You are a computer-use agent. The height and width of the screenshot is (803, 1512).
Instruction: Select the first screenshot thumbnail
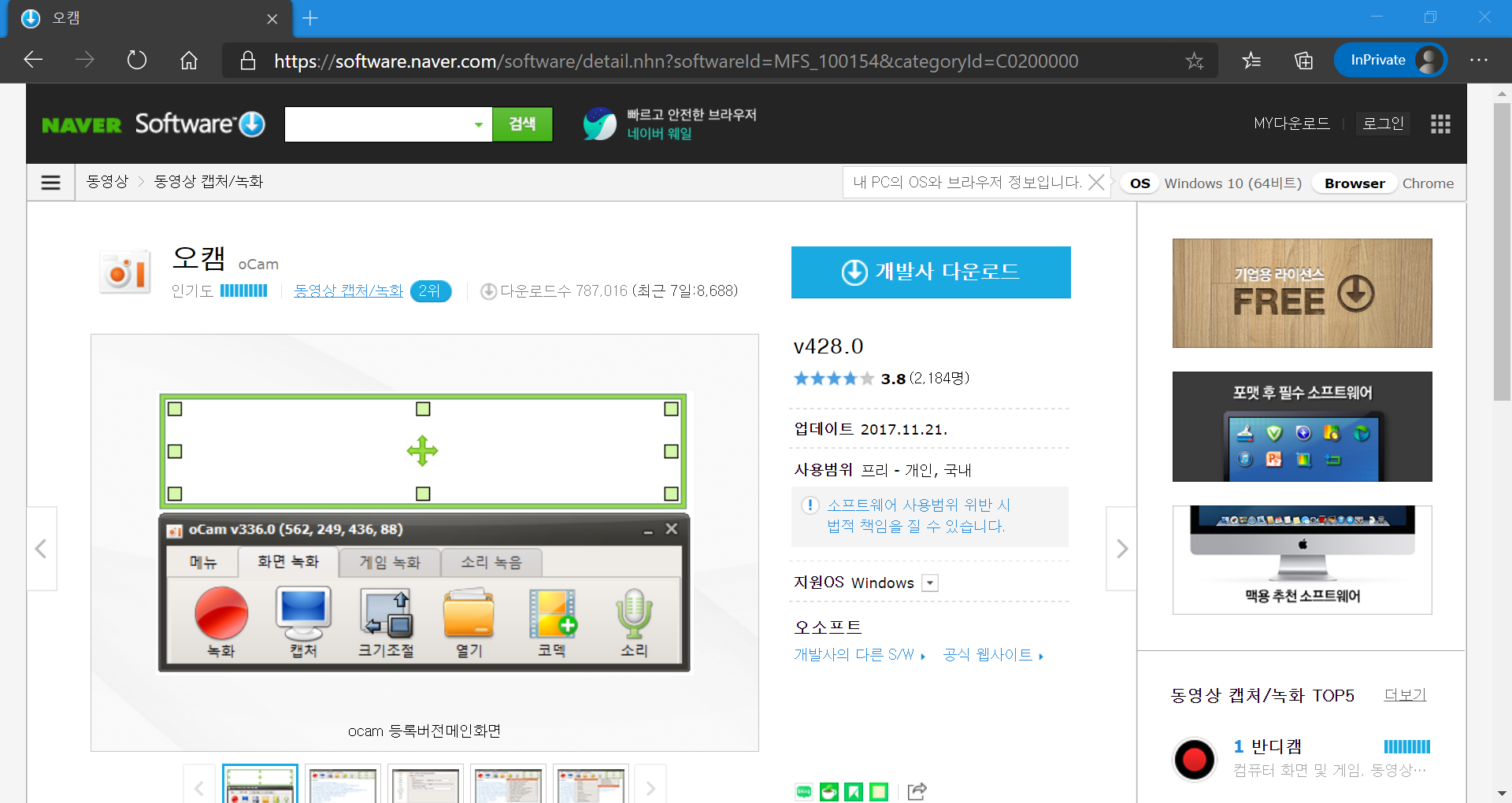pos(260,784)
